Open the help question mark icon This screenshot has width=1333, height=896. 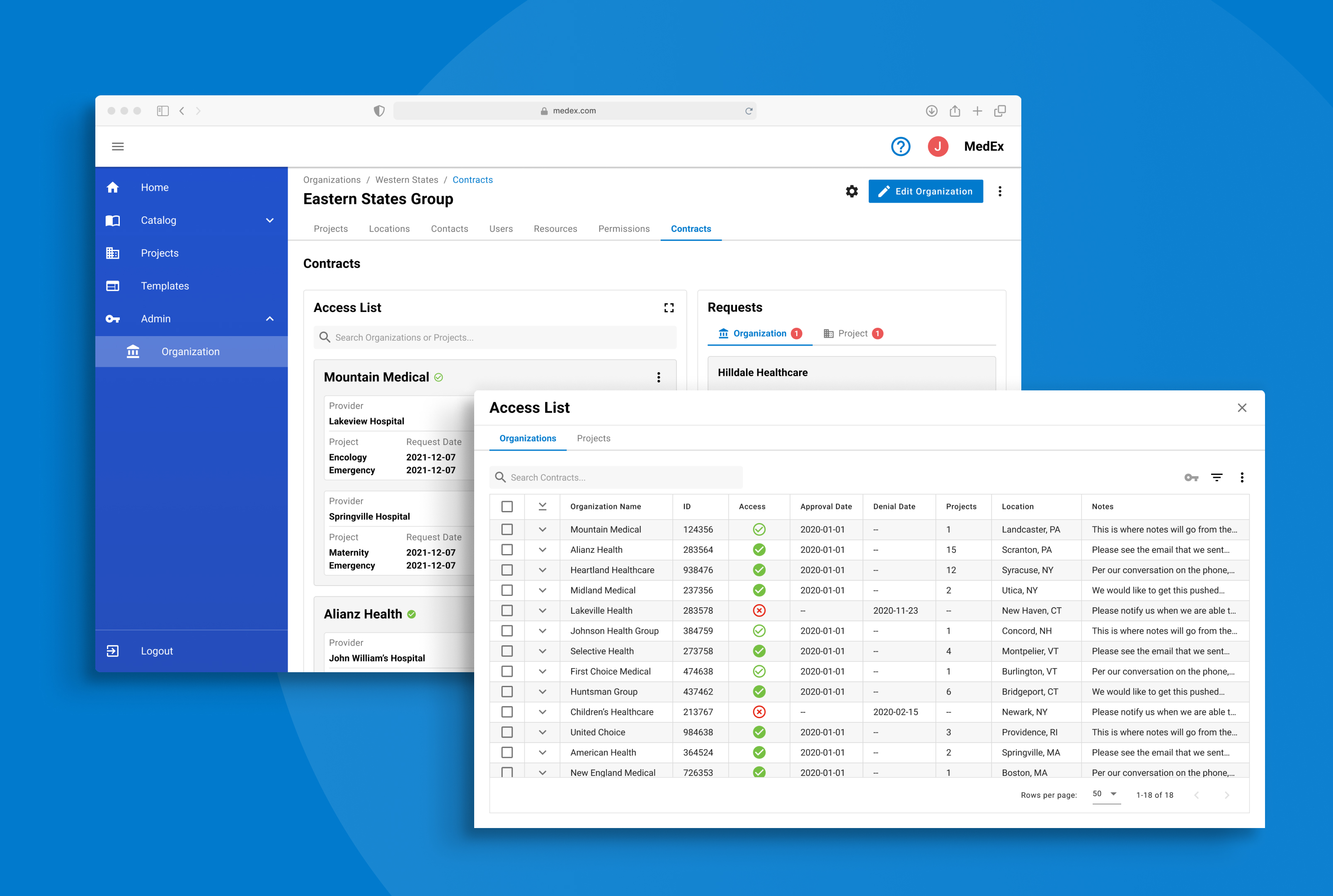click(x=900, y=146)
